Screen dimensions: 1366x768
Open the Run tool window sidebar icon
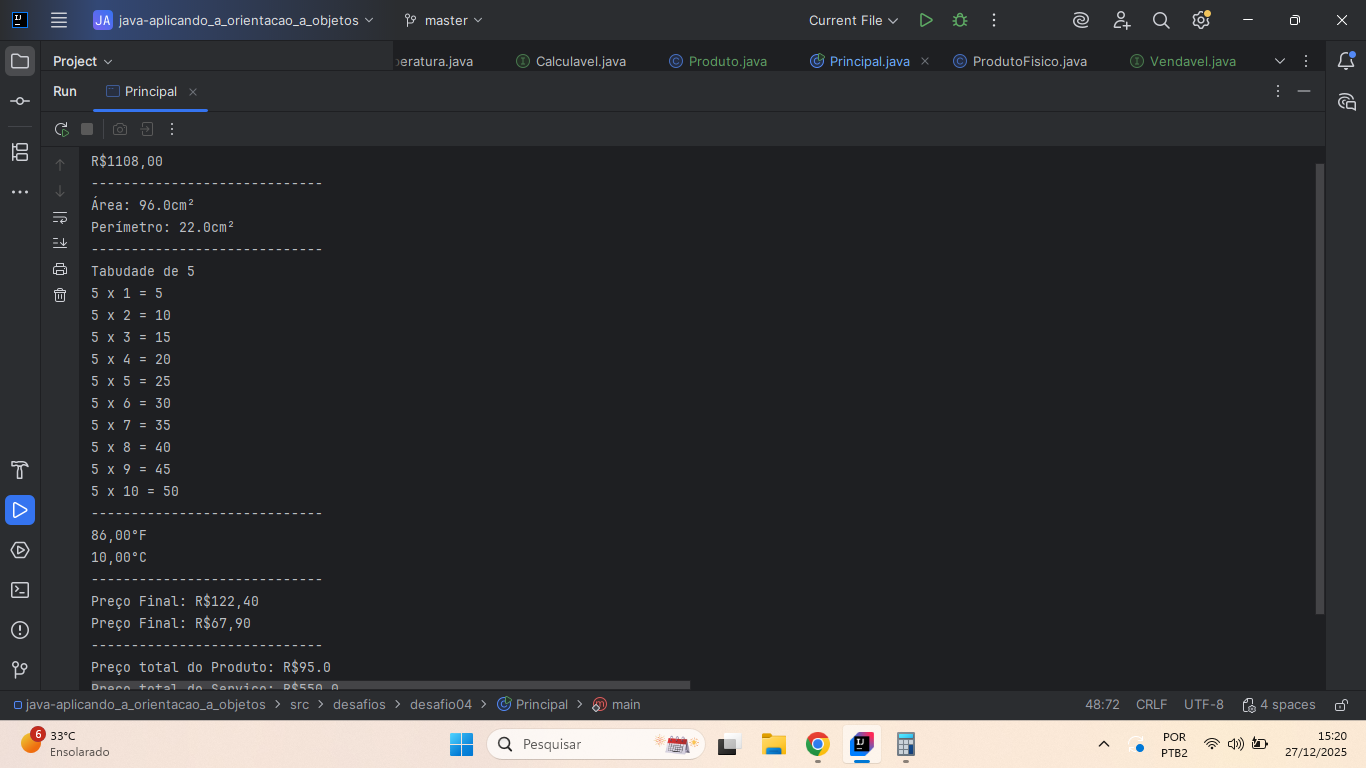click(20, 510)
